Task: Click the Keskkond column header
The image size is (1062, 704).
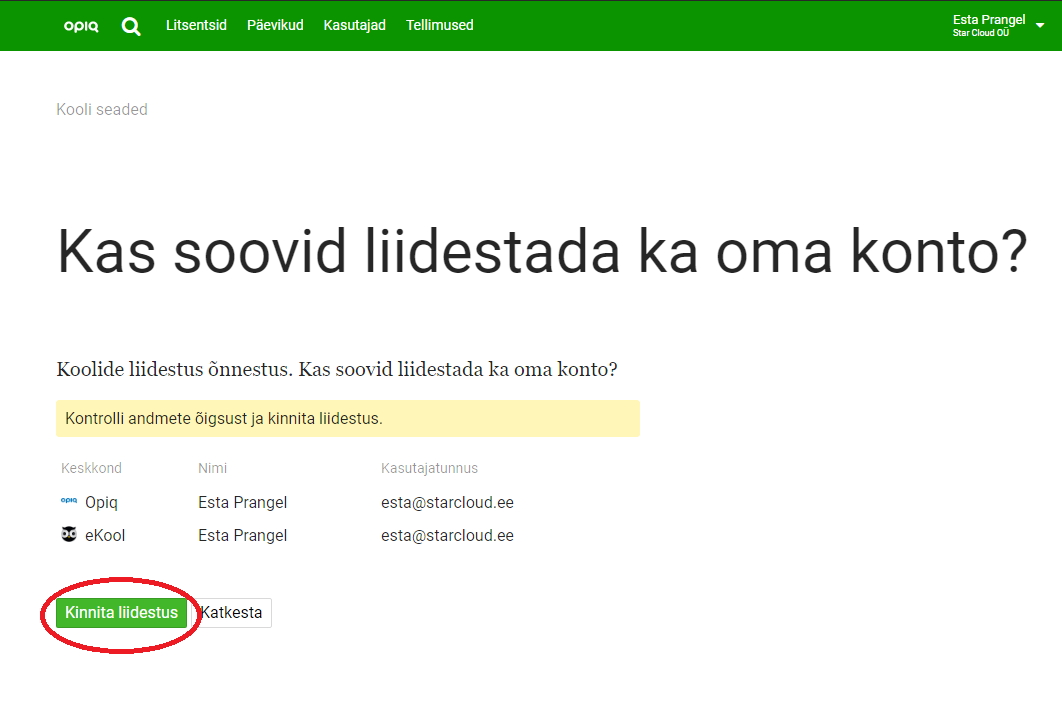Action: 91,468
